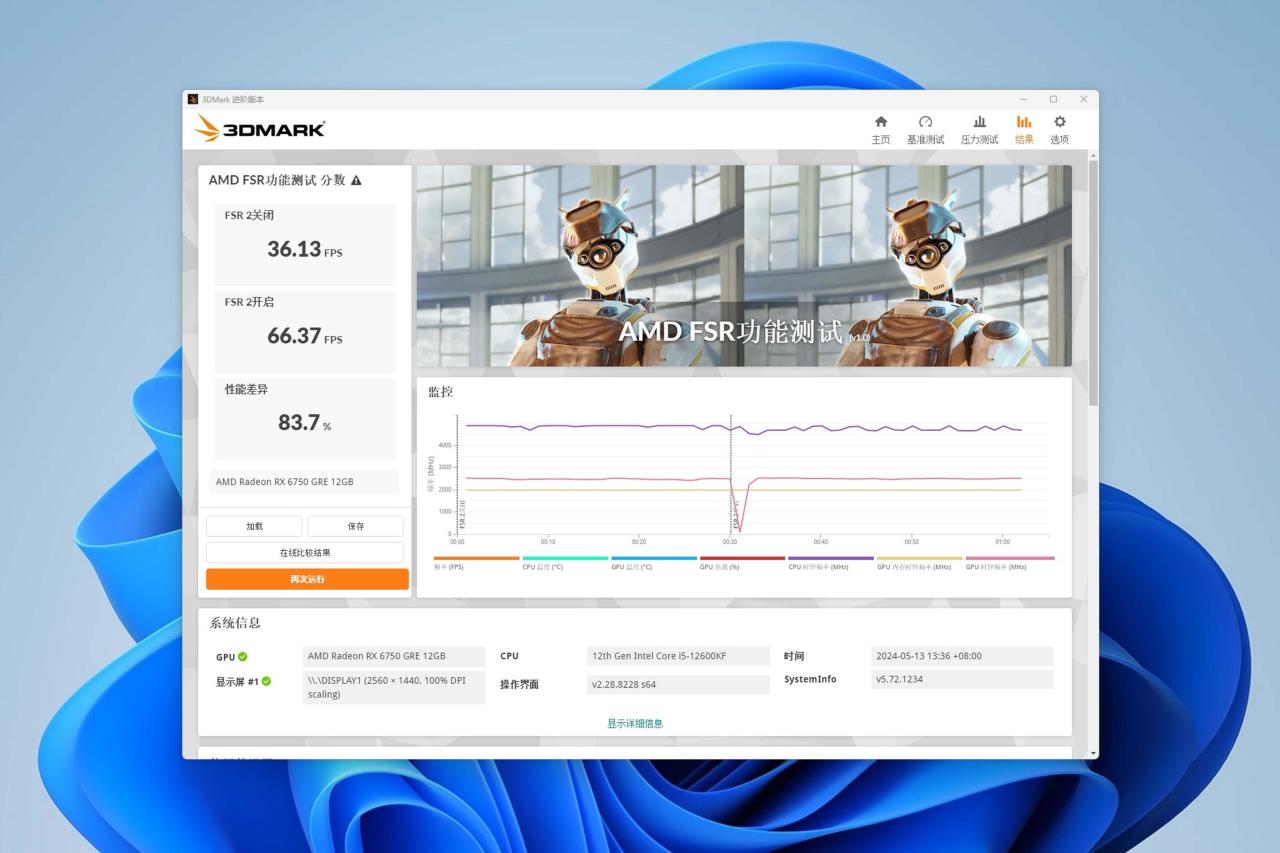The image size is (1280, 853).
Task: Select the 结果 results tab
Action: pos(1024,129)
